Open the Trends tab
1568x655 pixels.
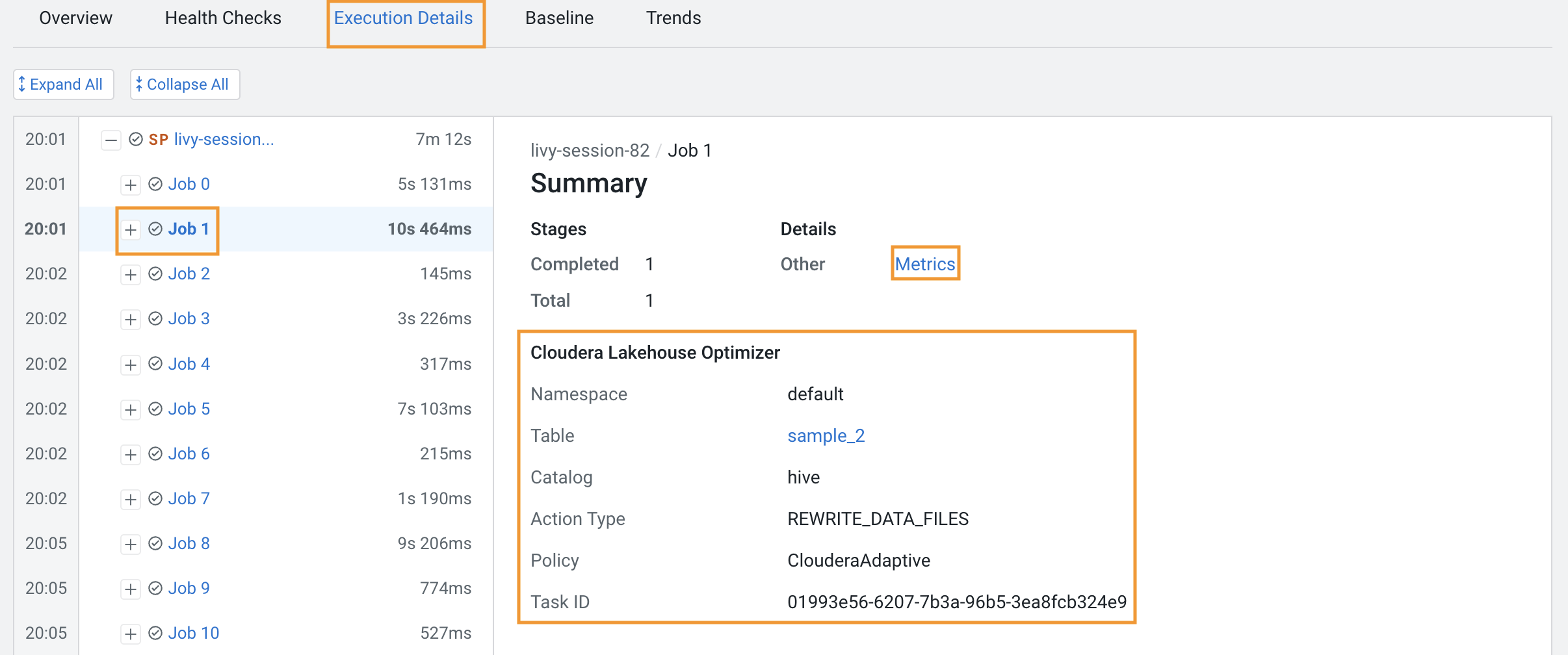click(673, 18)
